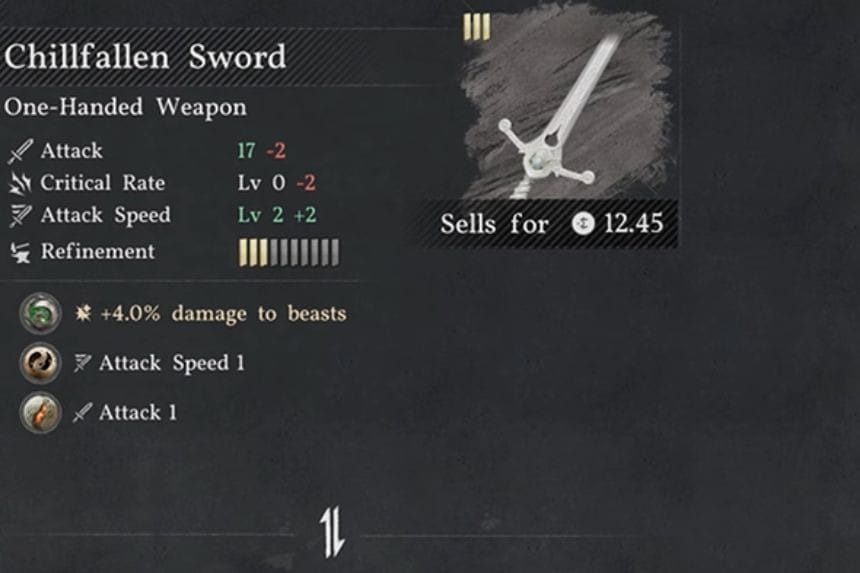
Task: Click the Attack Speed 1 perk text
Action: click(172, 363)
